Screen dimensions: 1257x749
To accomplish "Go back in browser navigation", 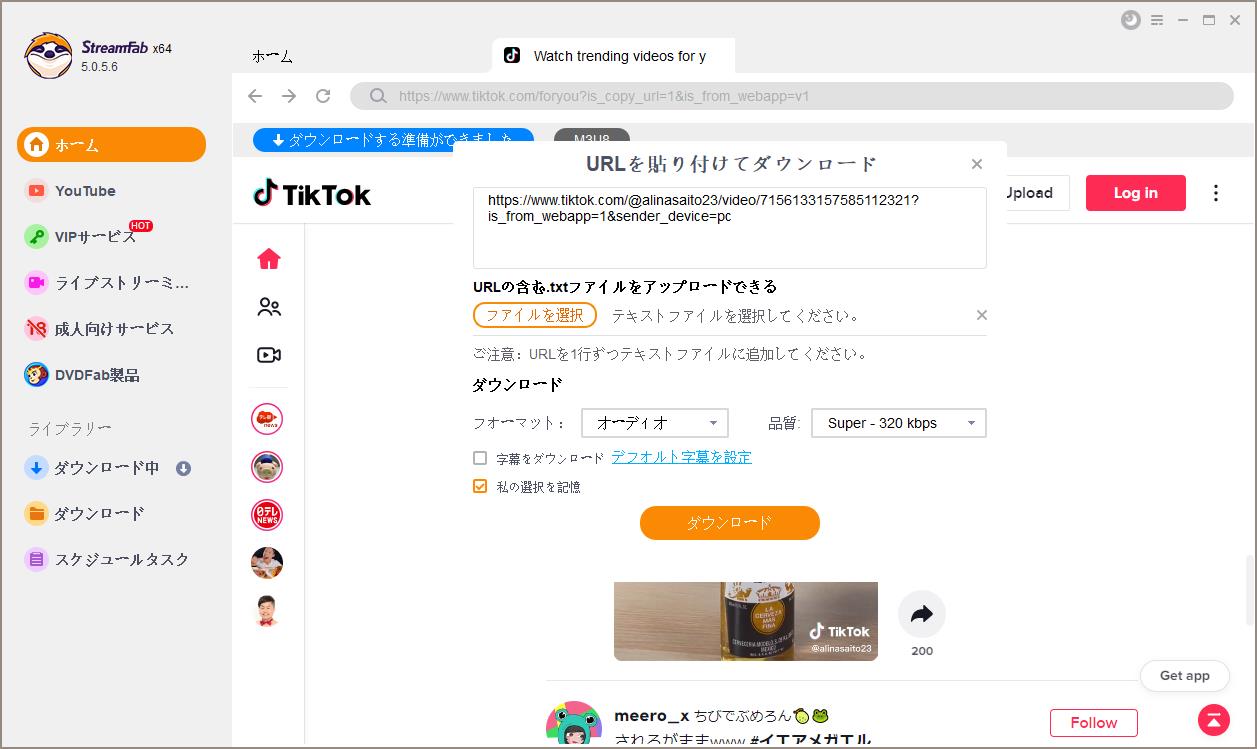I will 255,96.
